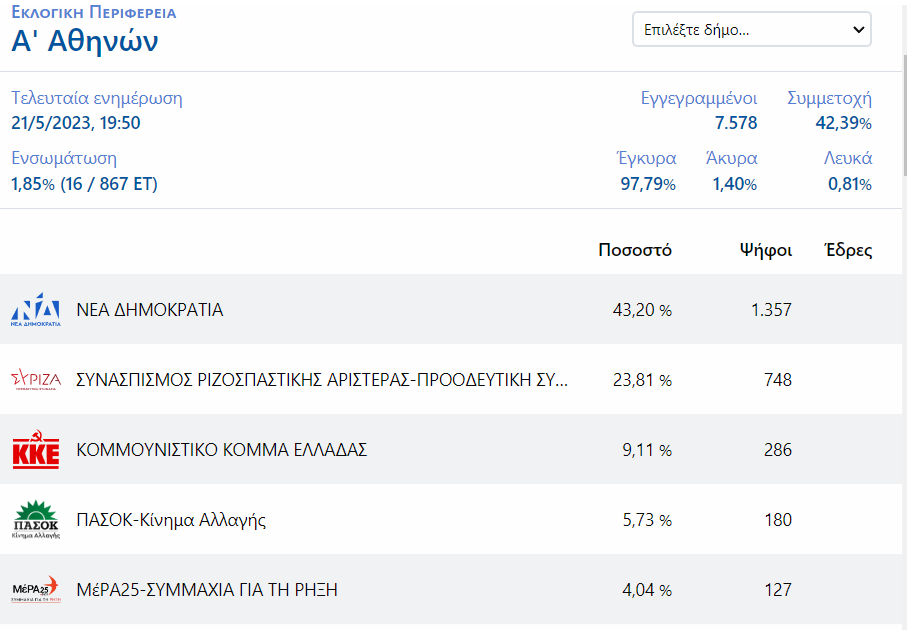
Task: Click the 1,85% (16 / 867 ΕΤ) value
Action: point(84,184)
